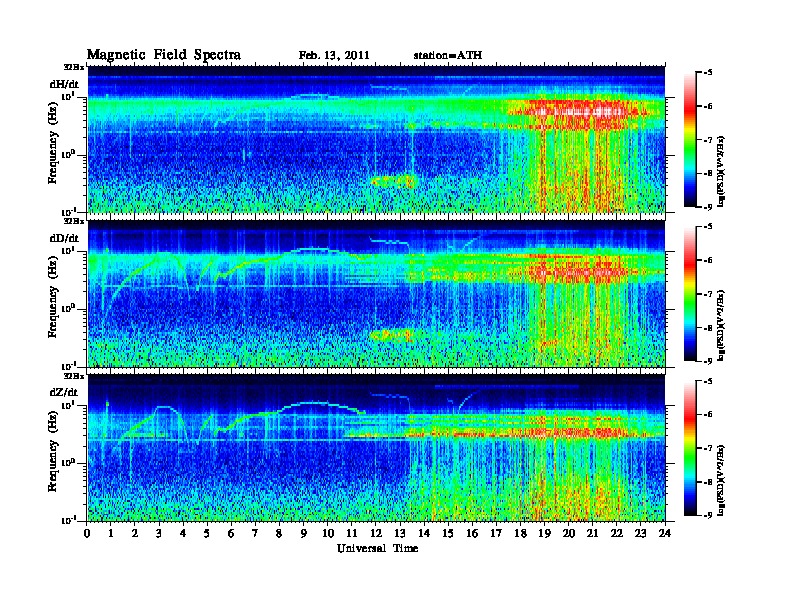Viewport: 792px width, 612px height.
Task: Click the 10^0 frequency tick of the dZ/dt panel
Action: click(68, 462)
